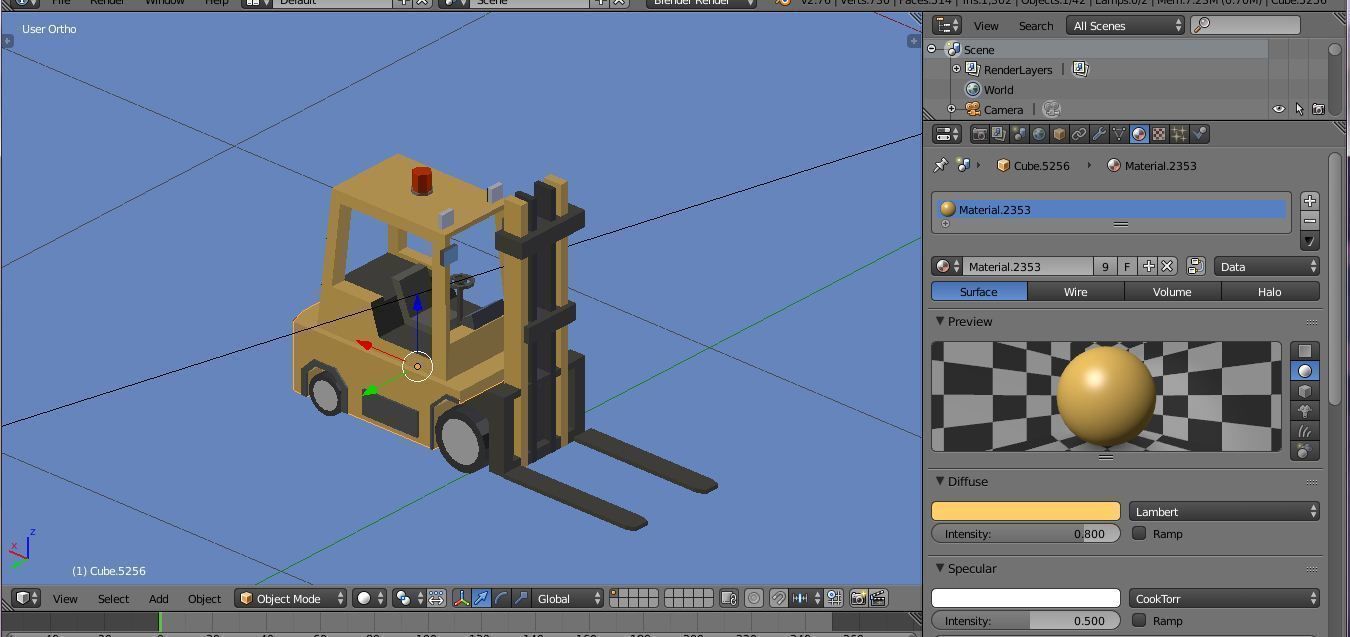Expand the Camera tree item
The width and height of the screenshot is (1350, 637).
point(951,109)
